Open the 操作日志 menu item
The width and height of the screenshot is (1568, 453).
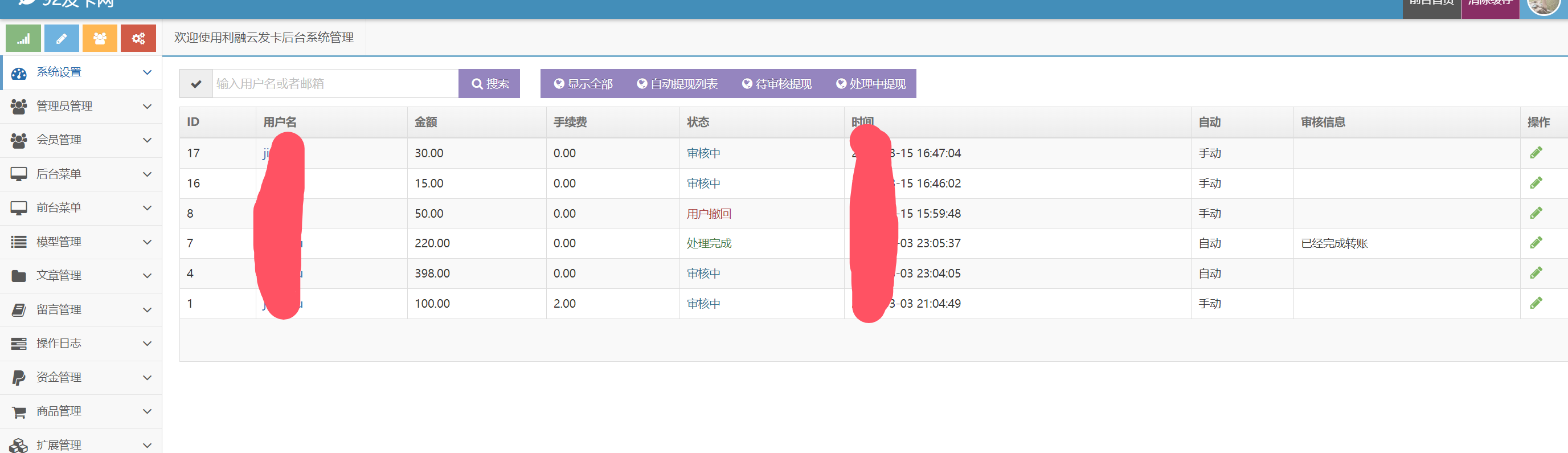click(x=81, y=344)
